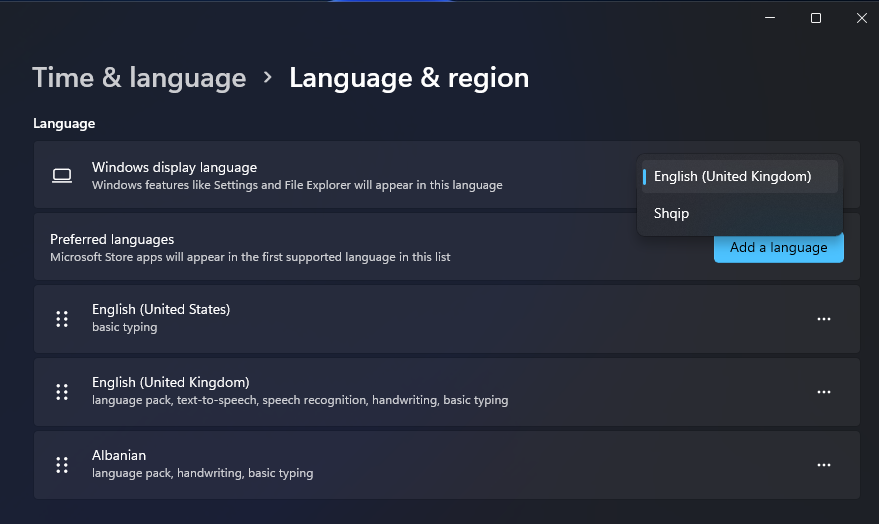The height and width of the screenshot is (524, 879).
Task: Open more options for English (United Kingdom) row
Action: point(824,392)
